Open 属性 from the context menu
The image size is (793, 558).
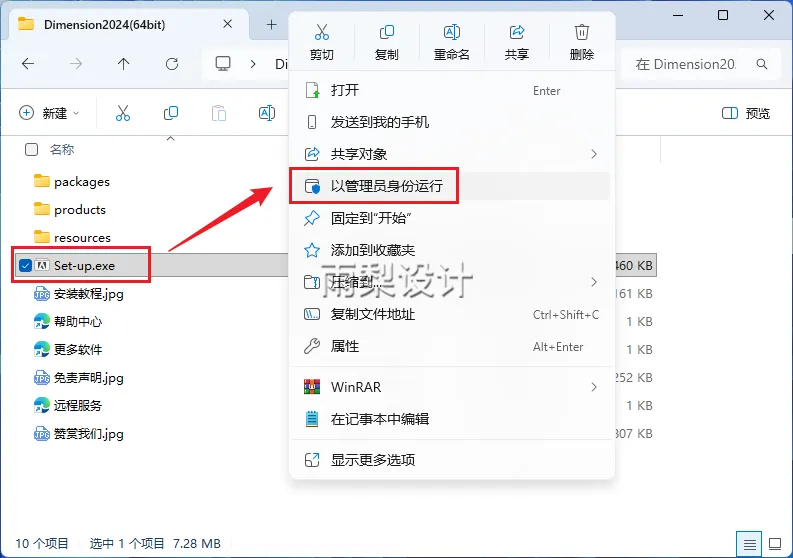(452, 347)
